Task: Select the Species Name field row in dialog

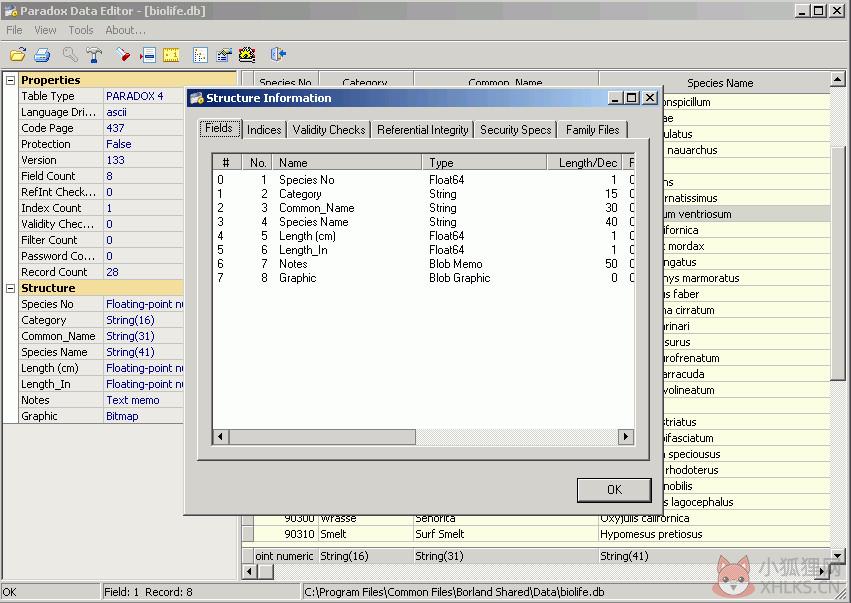Action: click(423, 222)
